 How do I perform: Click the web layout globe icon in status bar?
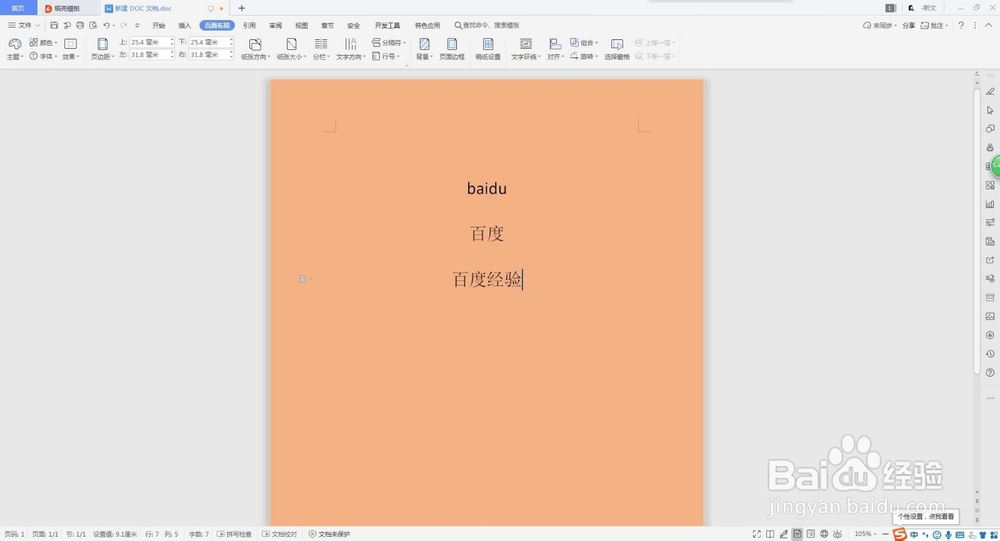pyautogui.click(x=824, y=534)
